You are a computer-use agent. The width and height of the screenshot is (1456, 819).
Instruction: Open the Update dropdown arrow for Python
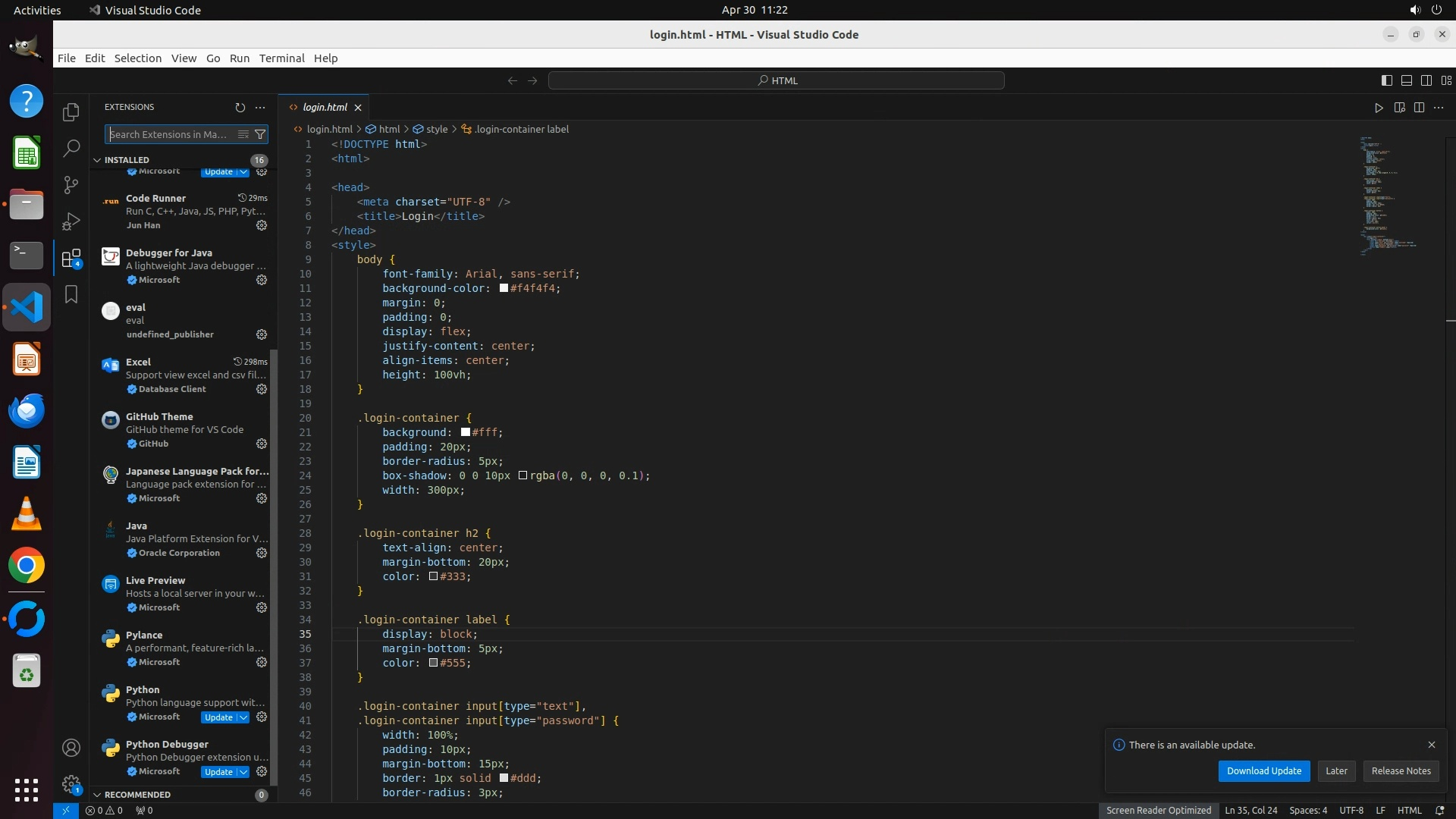[243, 717]
